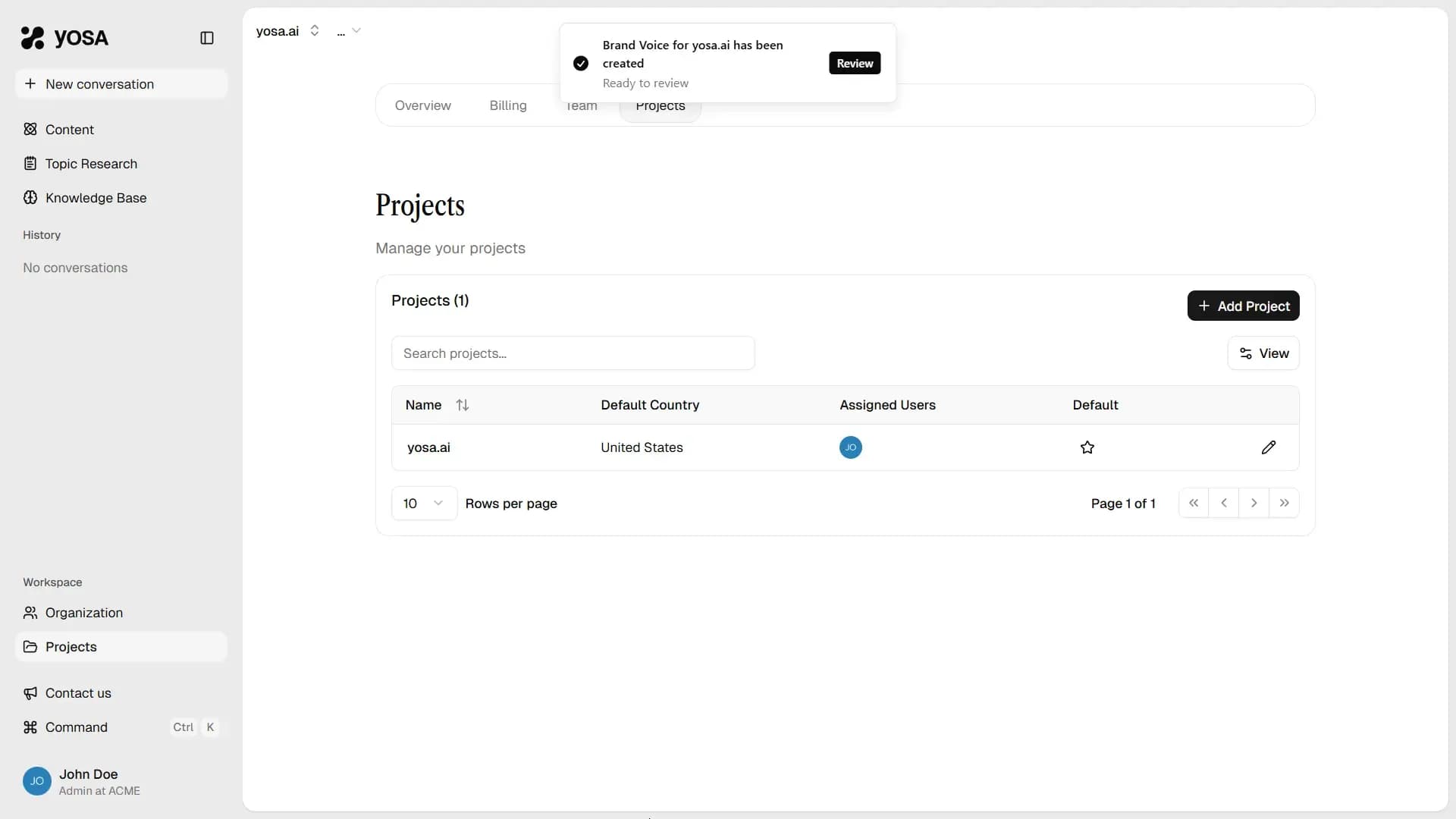
Task: Open Content from sidebar
Action: (x=69, y=130)
